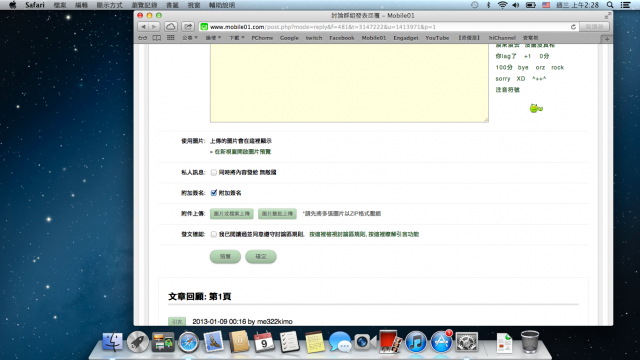Image resolution: width=640 pixels, height=360 pixels.
Task: Open Notification Center list icon
Action: tap(625, 5)
